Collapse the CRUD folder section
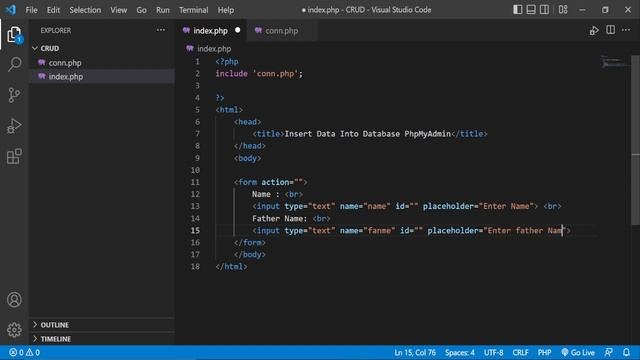640x360 pixels. [x=101, y=48]
